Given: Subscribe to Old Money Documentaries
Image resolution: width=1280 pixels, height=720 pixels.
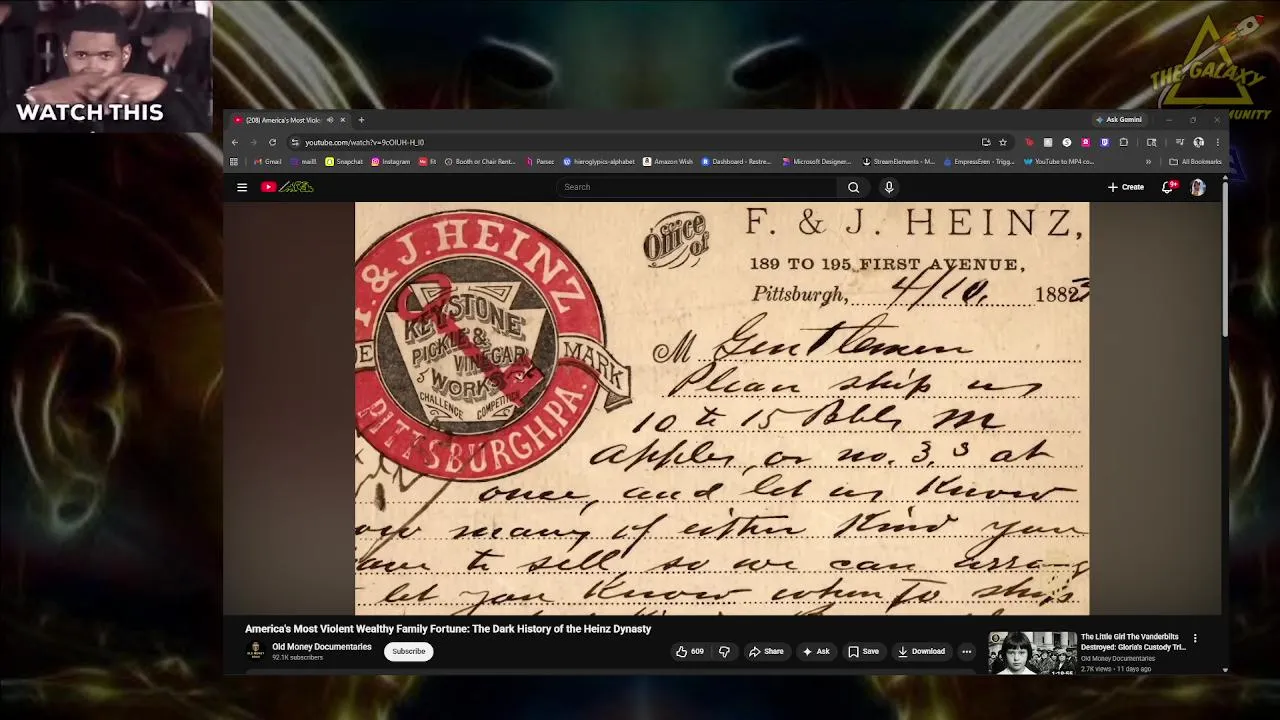Looking at the screenshot, I should pos(408,651).
